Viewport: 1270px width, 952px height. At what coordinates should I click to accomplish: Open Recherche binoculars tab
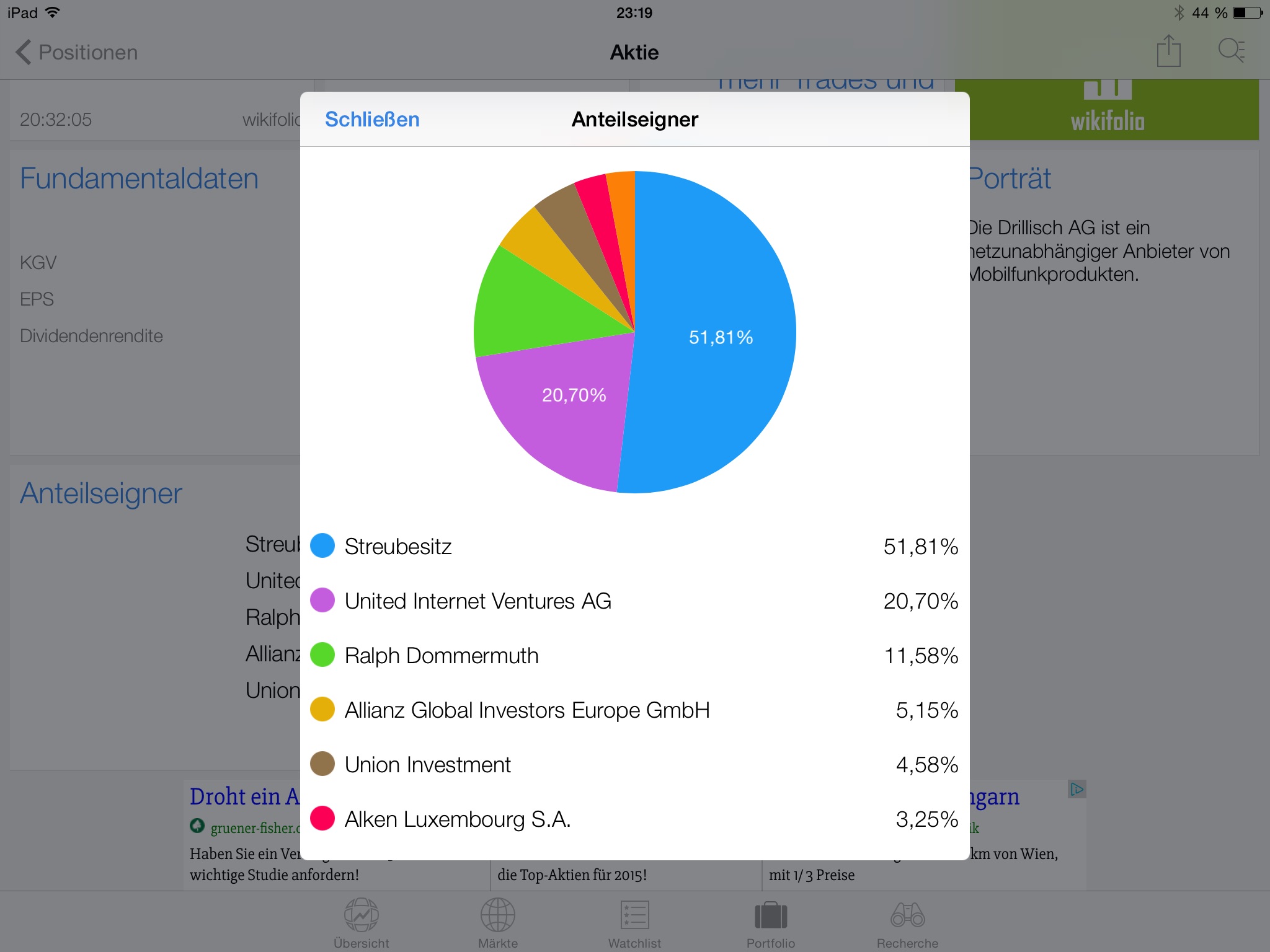tap(907, 923)
